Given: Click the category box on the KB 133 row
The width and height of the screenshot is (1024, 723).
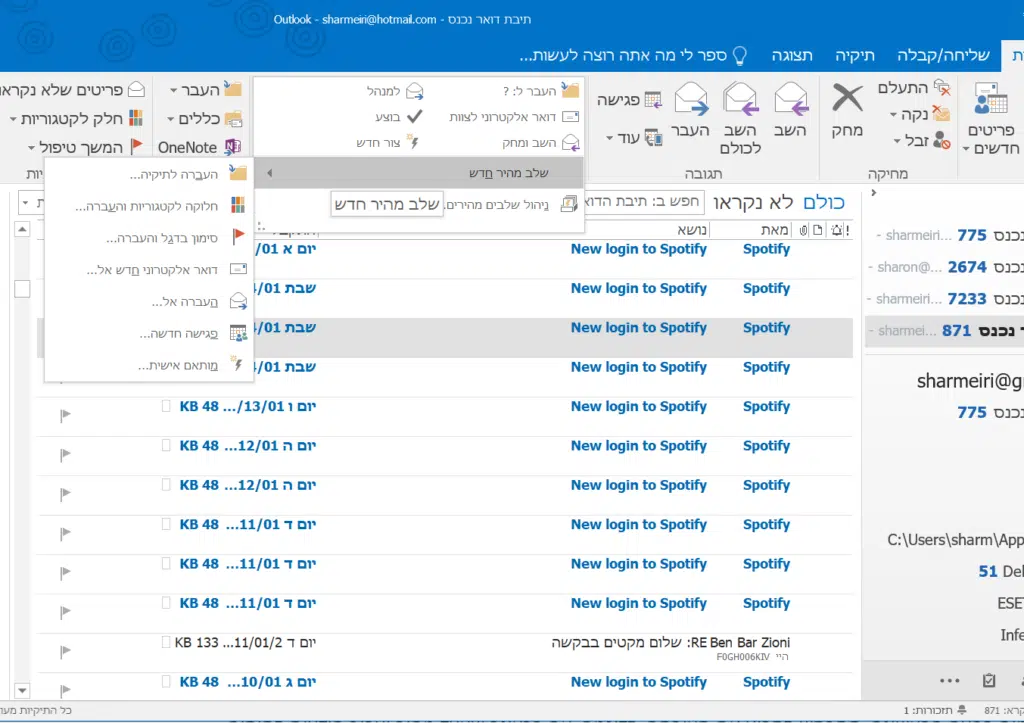Looking at the screenshot, I should coord(166,642).
